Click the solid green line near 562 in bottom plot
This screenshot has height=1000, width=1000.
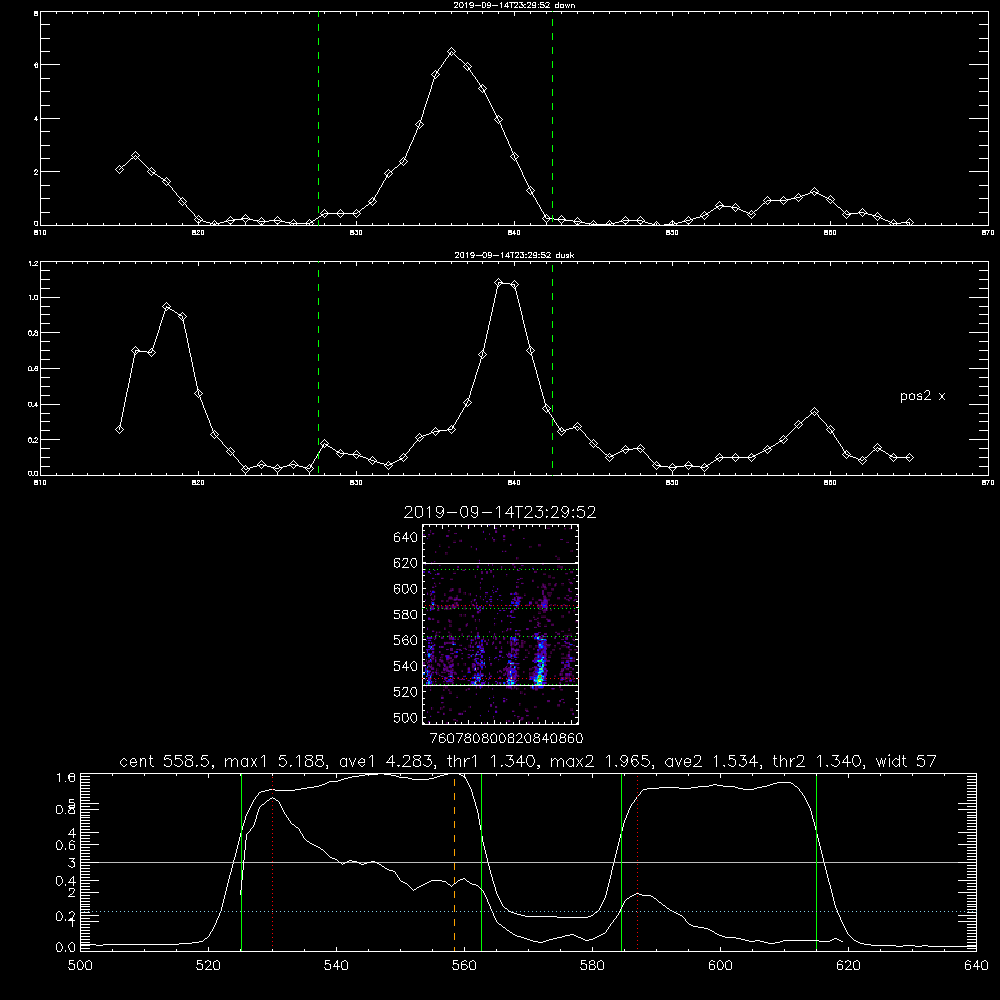(482, 862)
